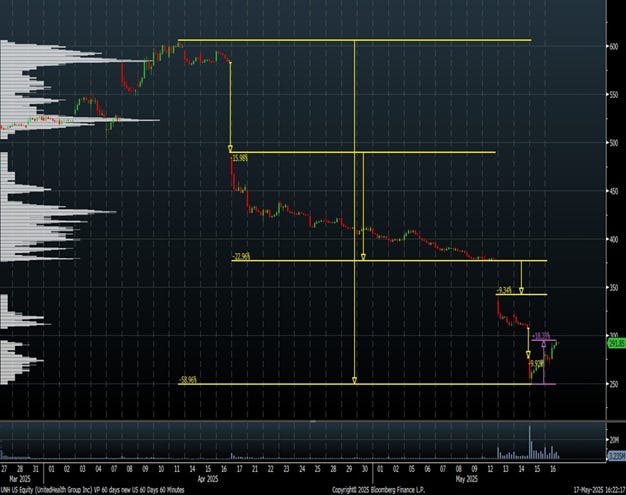Viewport: 626px width, 495px height.
Task: Click the April 11 date label
Action: (176, 469)
